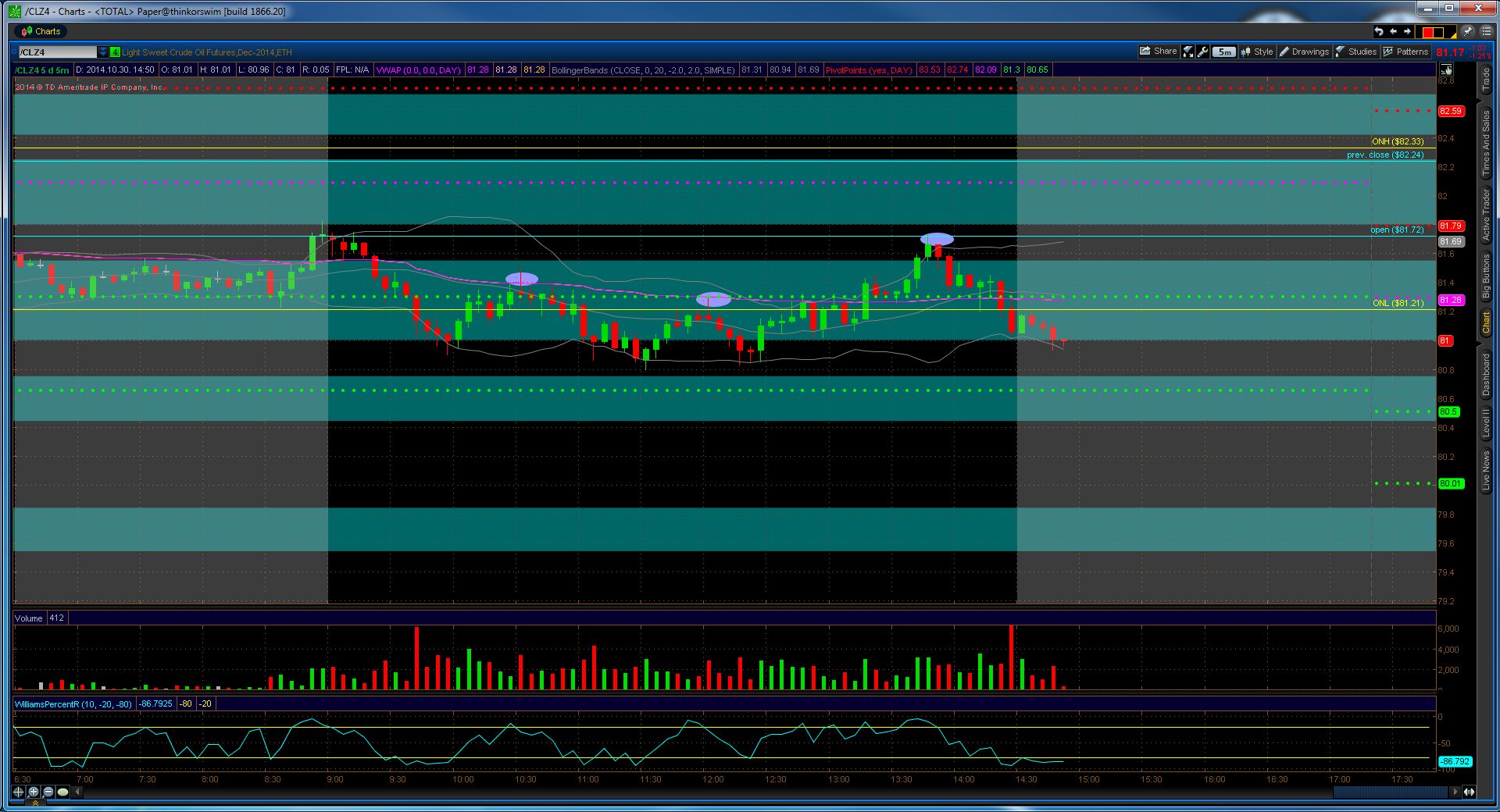Click the cyan -86.792 indicator value bubble

point(1455,761)
